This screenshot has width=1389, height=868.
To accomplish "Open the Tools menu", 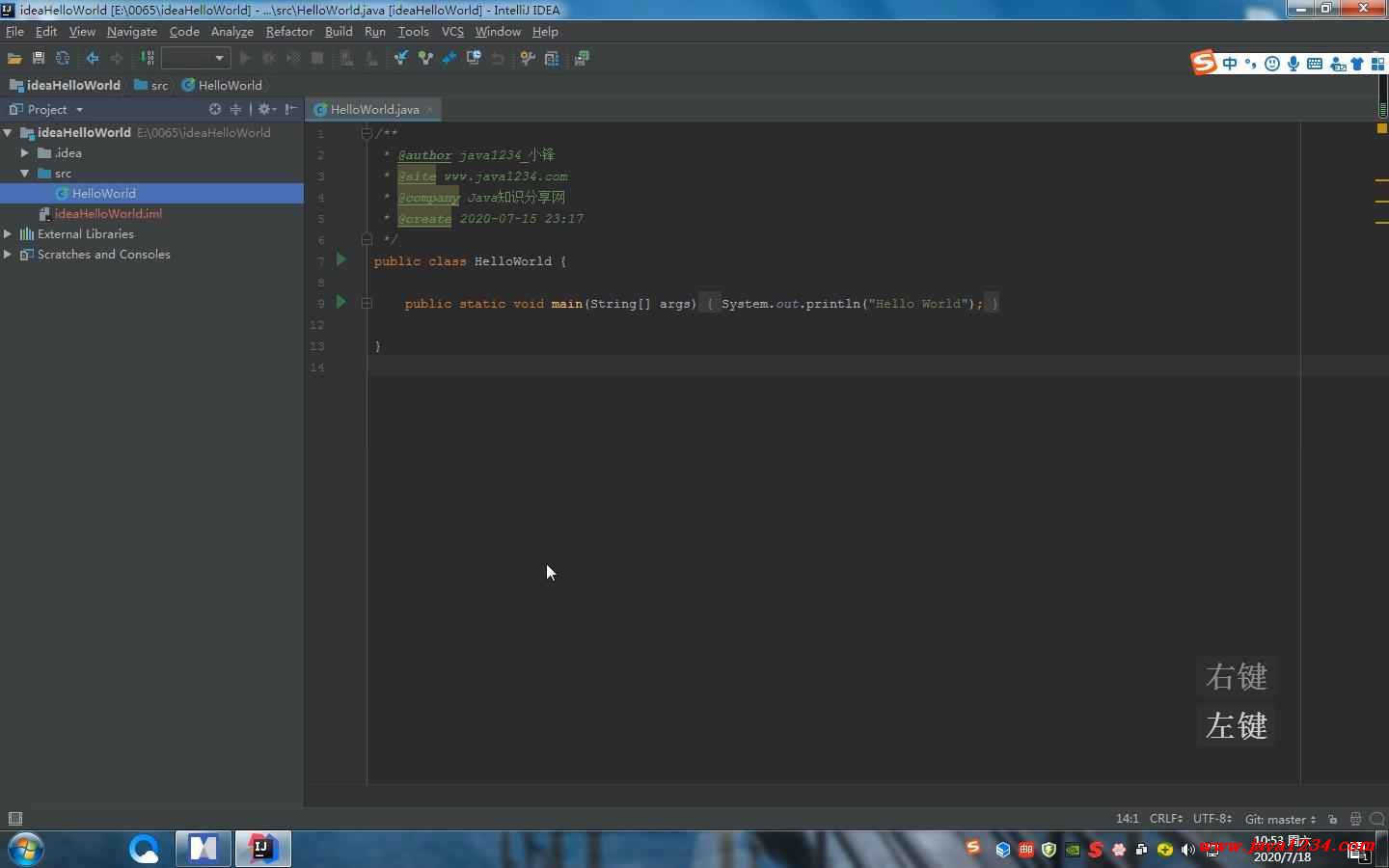I will (413, 32).
